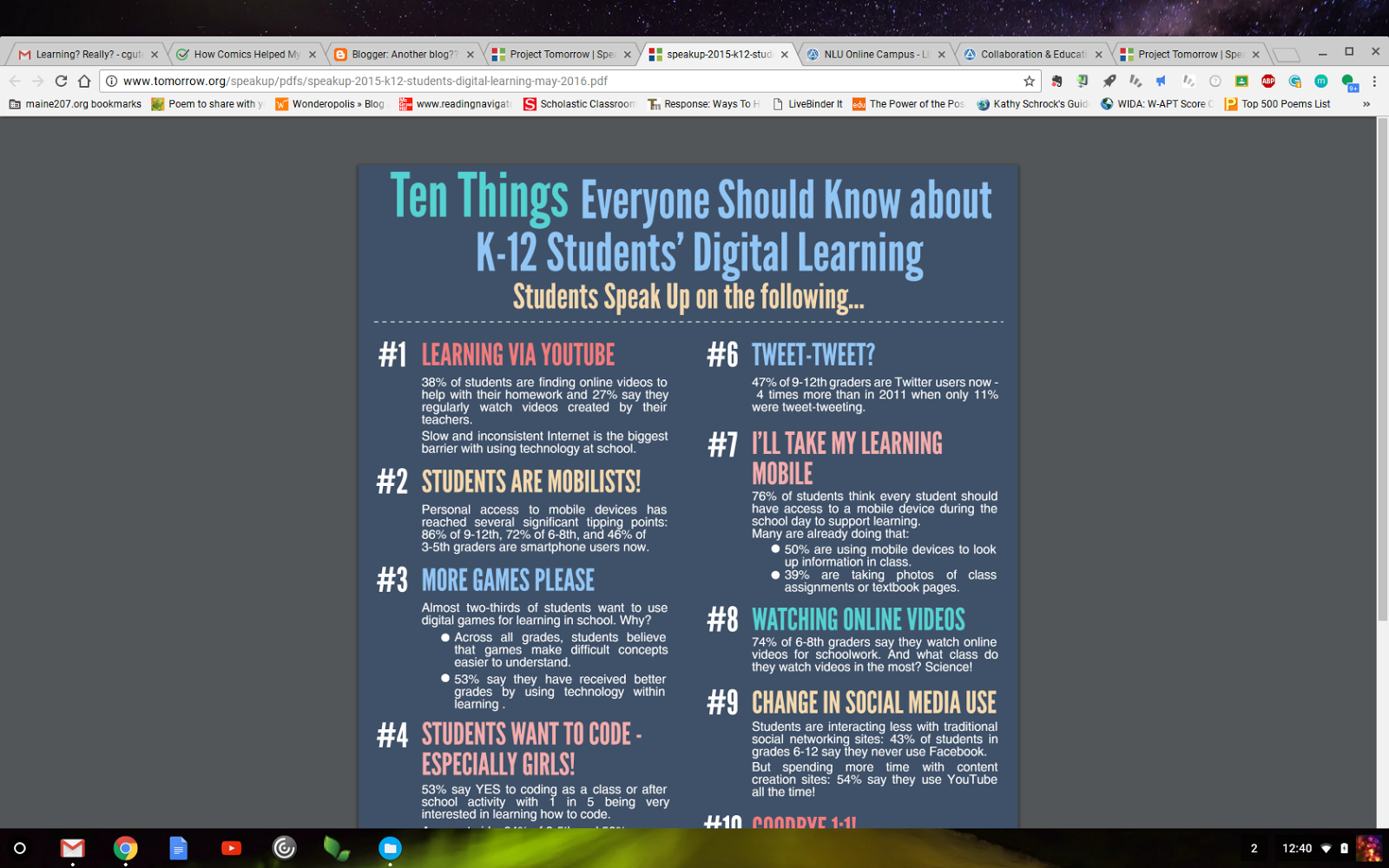Open 'WIDA: W-APT Score C' bookmark
The image size is (1389, 868).
click(1156, 104)
